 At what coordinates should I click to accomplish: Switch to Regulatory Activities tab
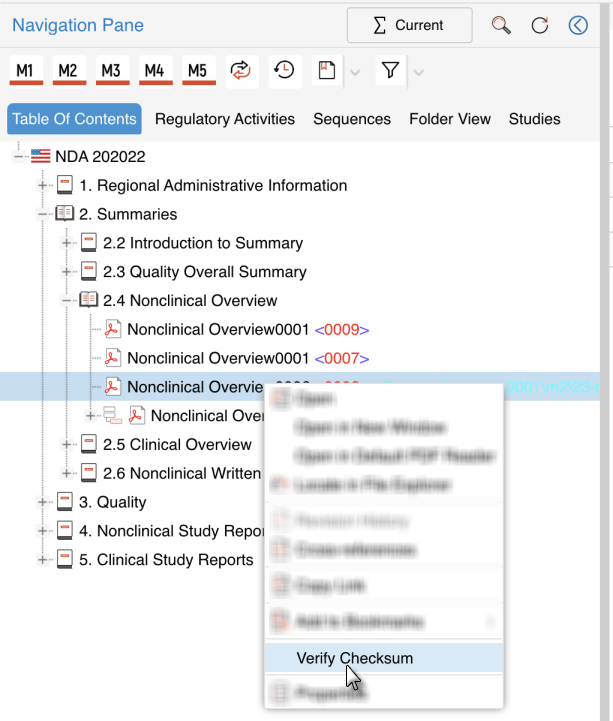pyautogui.click(x=225, y=119)
